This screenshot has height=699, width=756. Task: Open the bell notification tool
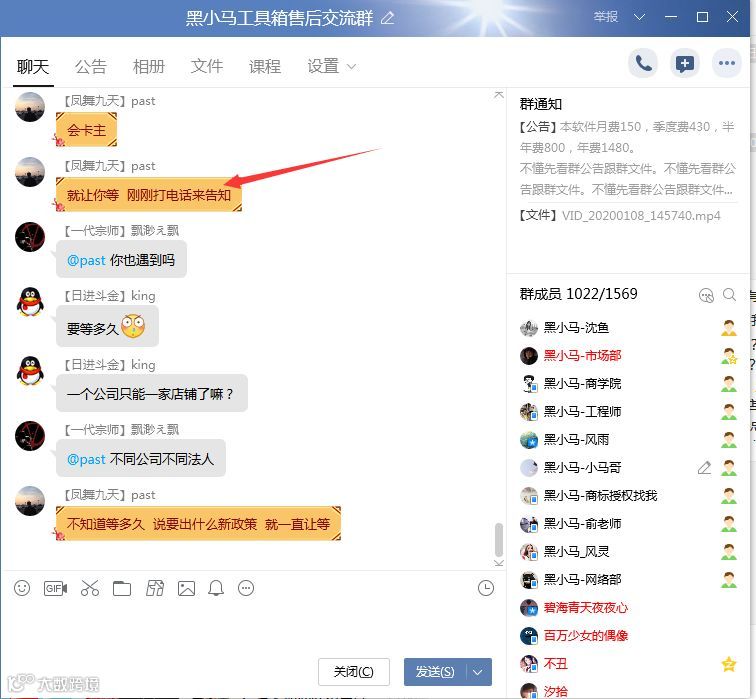click(x=216, y=588)
